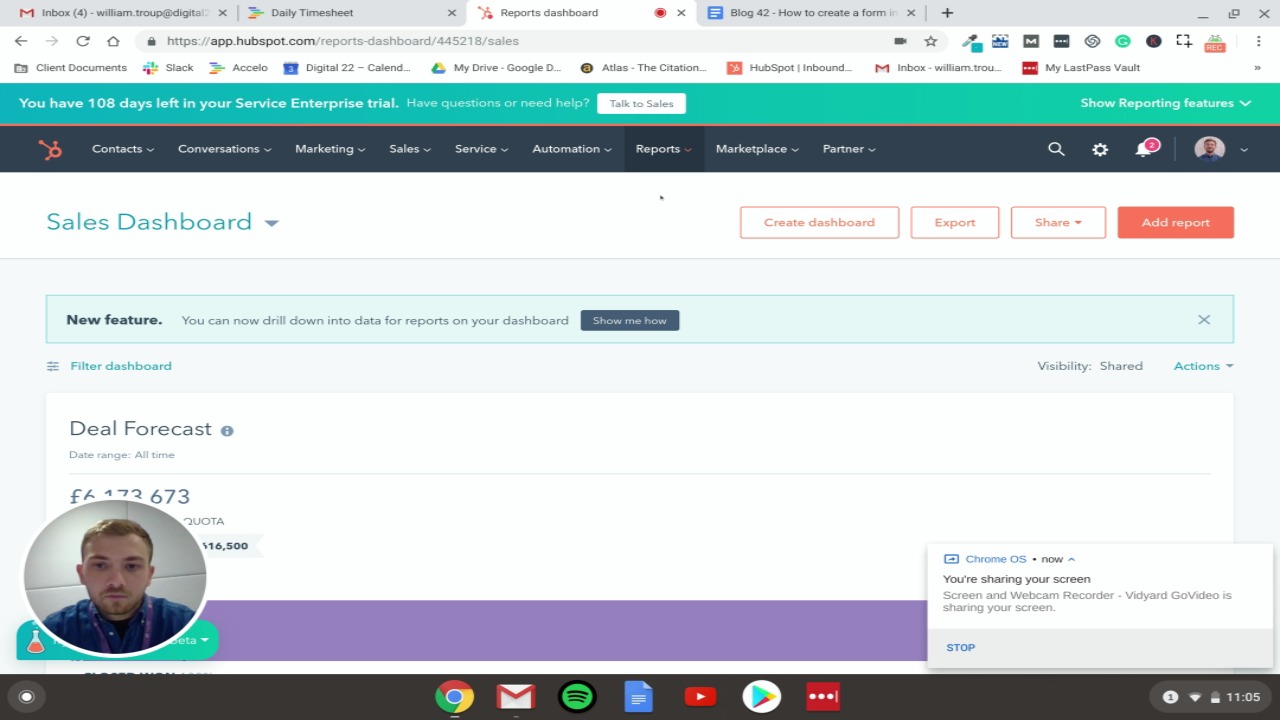Launch Spotify from the shelf
The height and width of the screenshot is (720, 1280).
point(577,696)
